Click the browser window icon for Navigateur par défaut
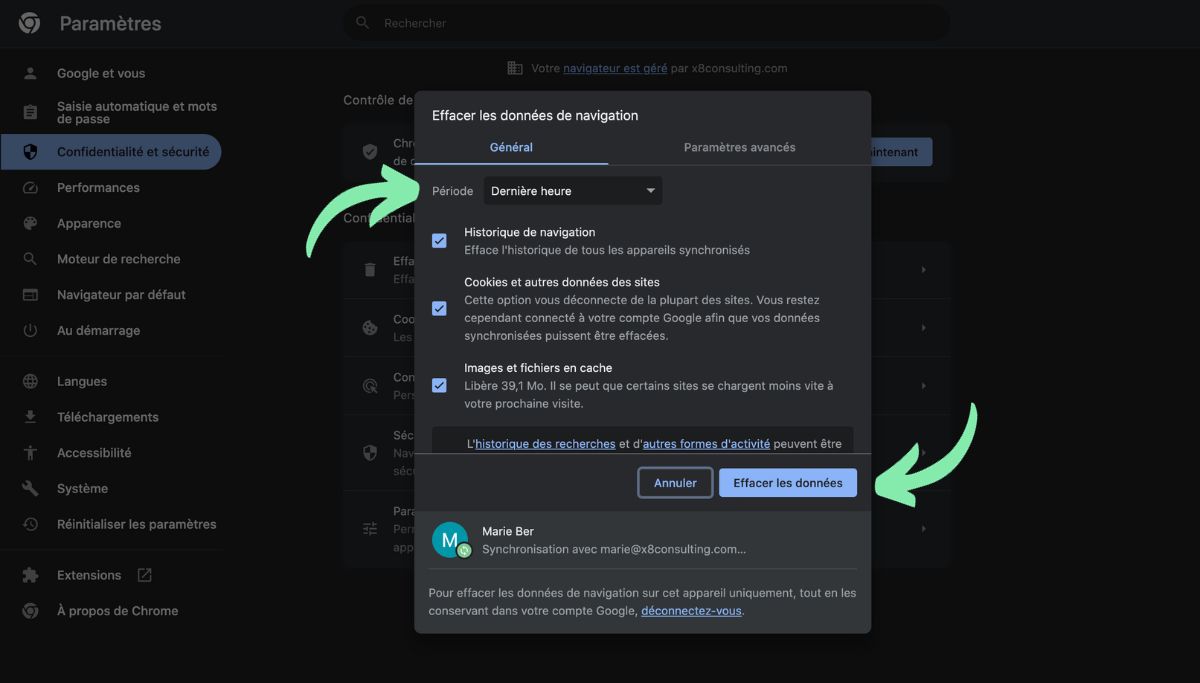This screenshot has width=1200, height=683. tap(30, 295)
